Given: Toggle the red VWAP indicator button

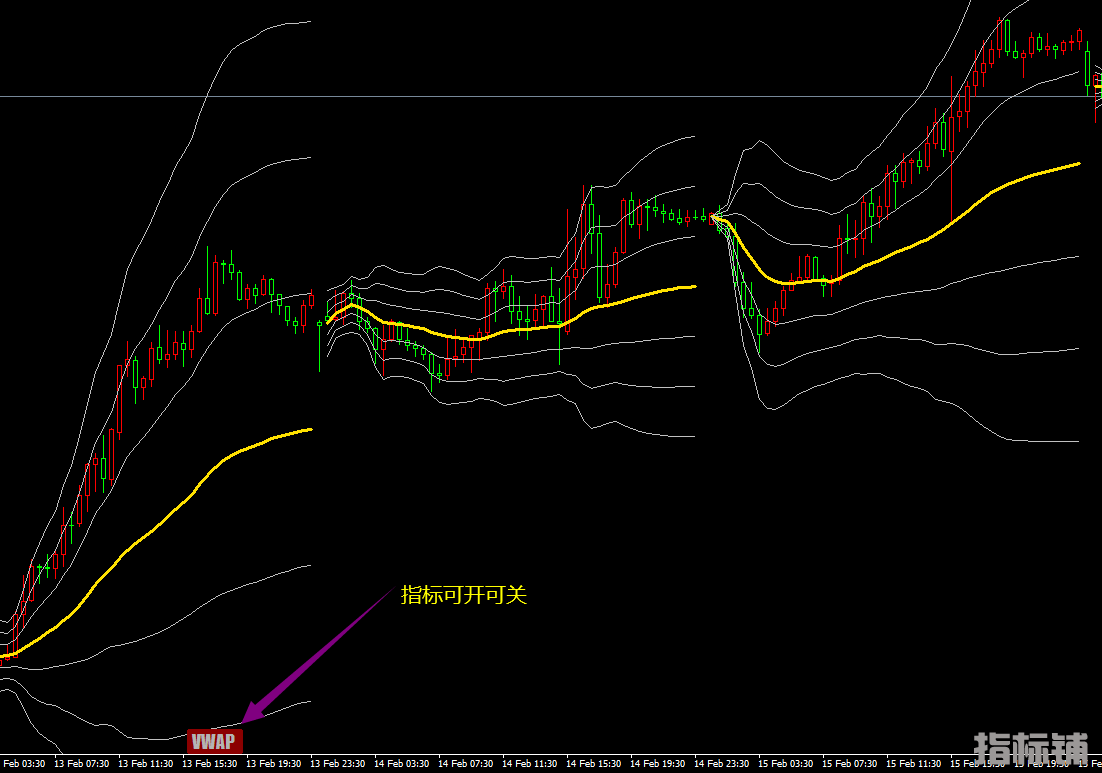Looking at the screenshot, I should click(215, 741).
